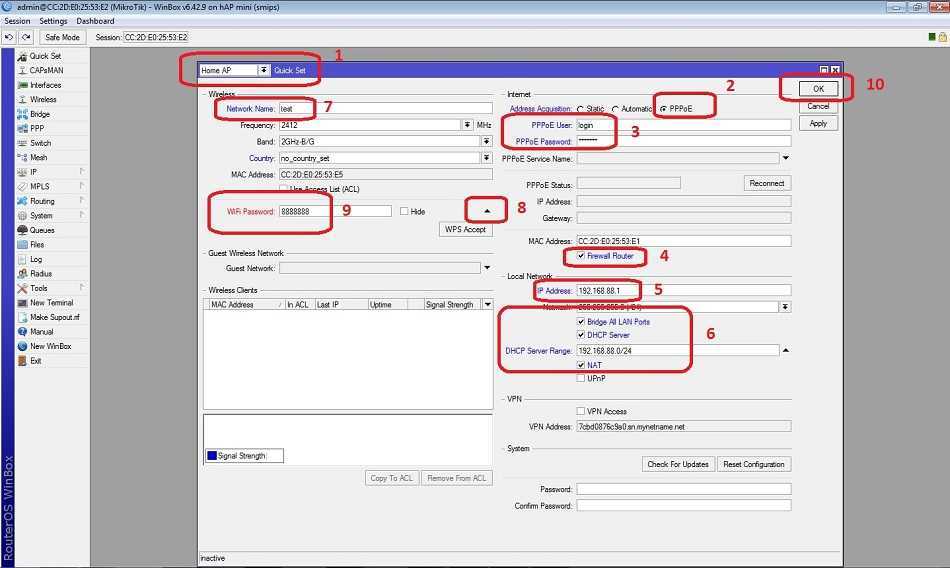Toggle the Firewall Router checkbox
The width and height of the screenshot is (950, 568).
[581, 256]
